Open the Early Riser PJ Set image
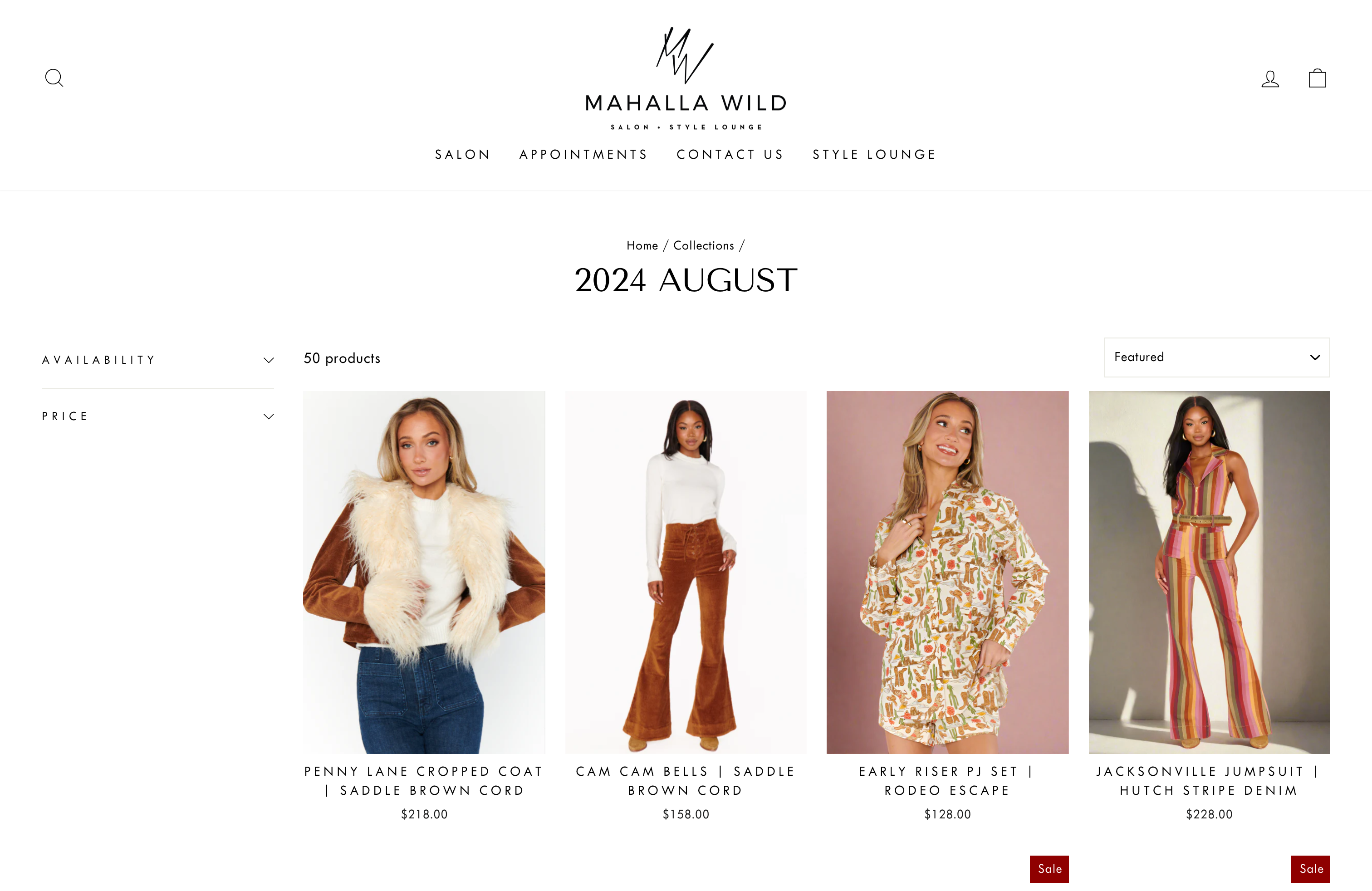The width and height of the screenshot is (1372, 891). pos(947,572)
